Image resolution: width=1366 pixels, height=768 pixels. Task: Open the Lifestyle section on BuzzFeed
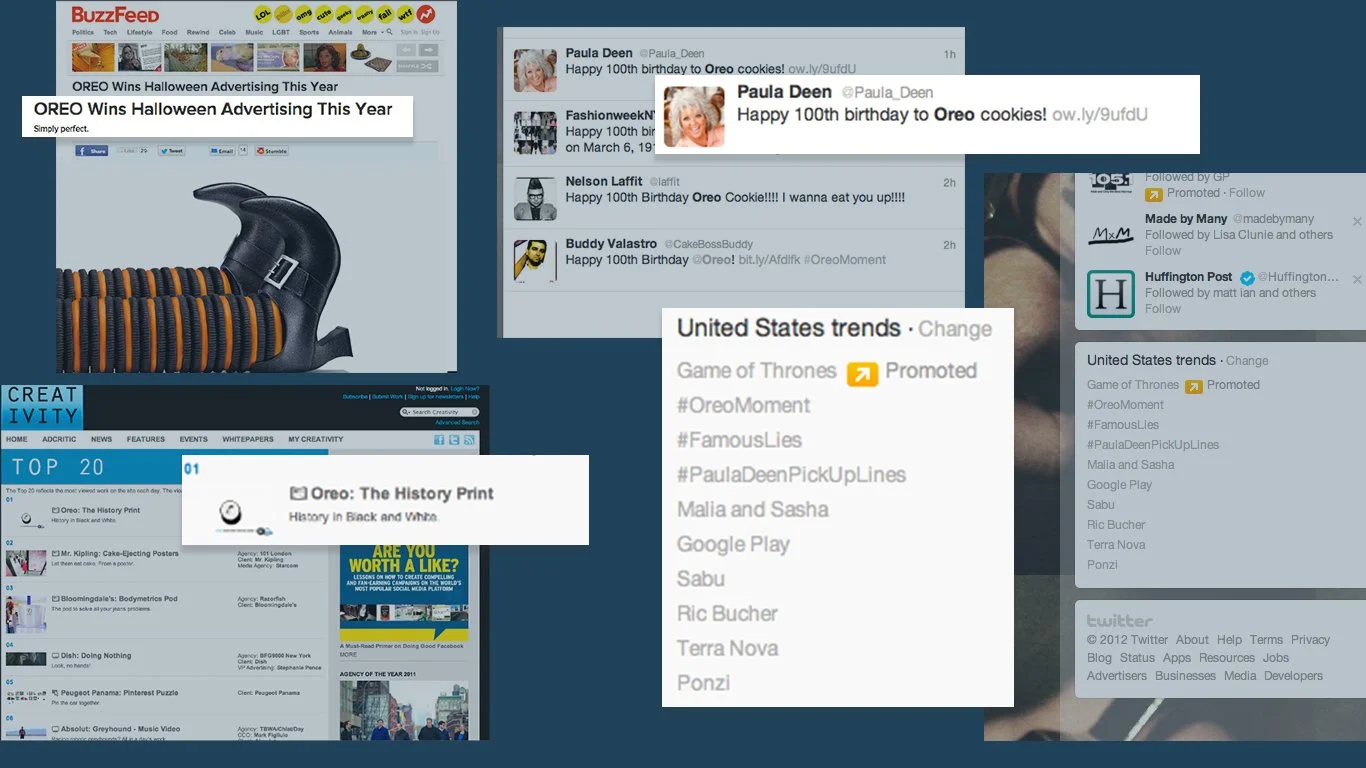coord(139,32)
